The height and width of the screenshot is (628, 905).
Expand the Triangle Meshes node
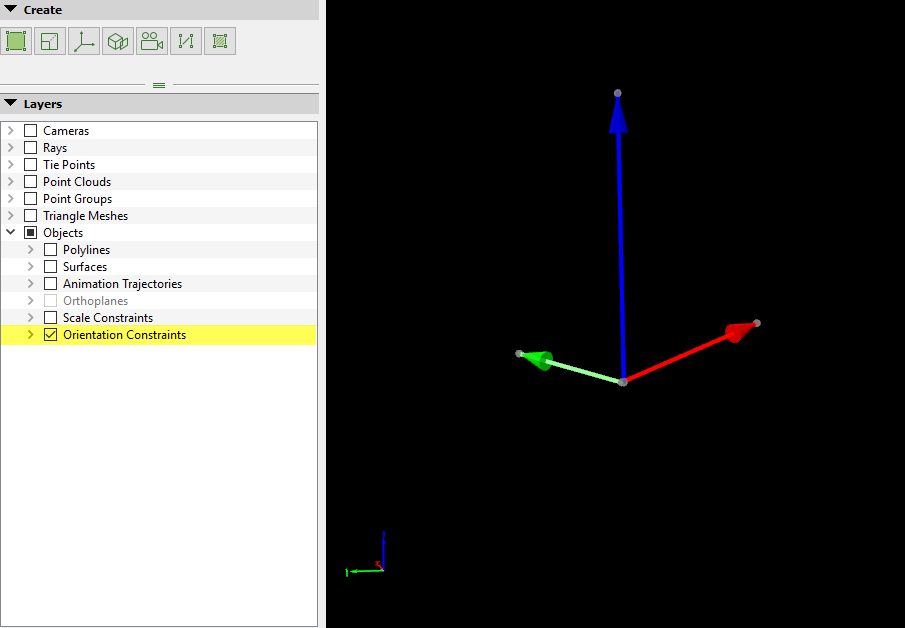pyautogui.click(x=11, y=216)
